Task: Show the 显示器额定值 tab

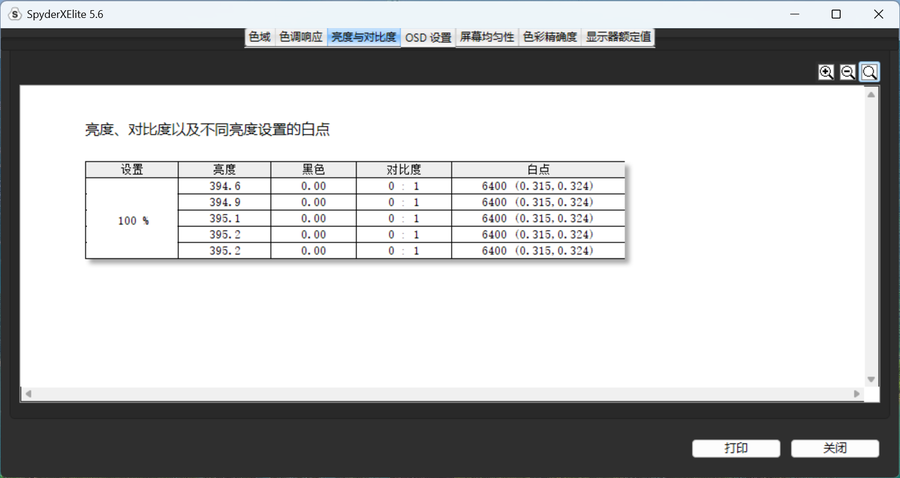Action: pos(618,37)
